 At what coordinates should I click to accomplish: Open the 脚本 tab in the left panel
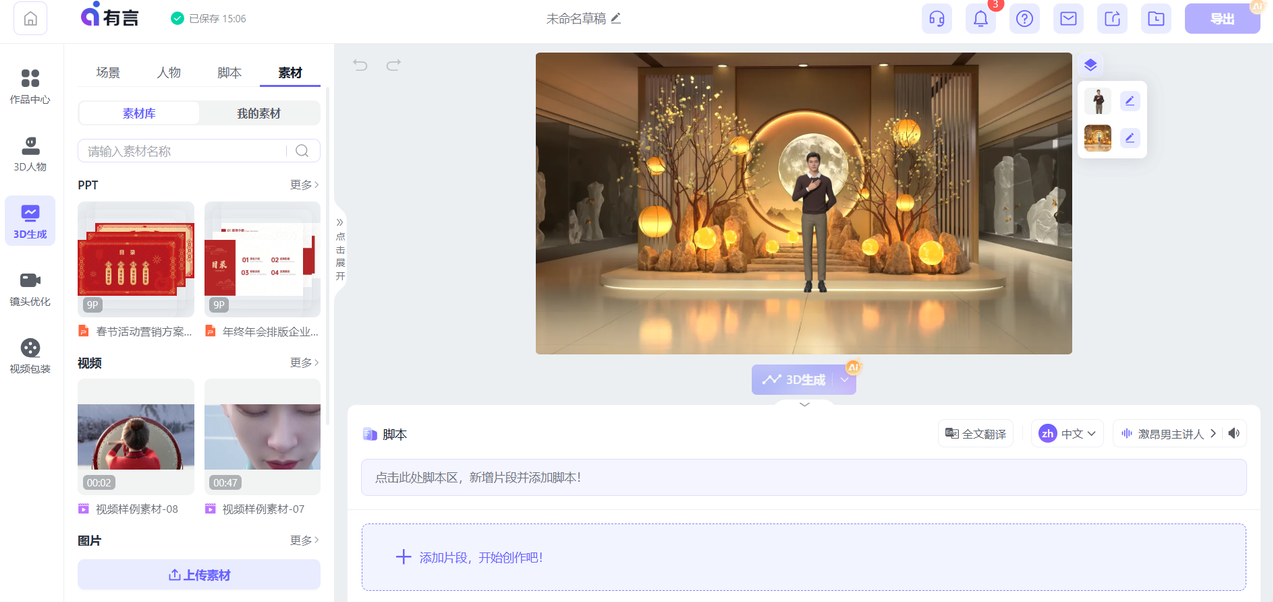(229, 72)
